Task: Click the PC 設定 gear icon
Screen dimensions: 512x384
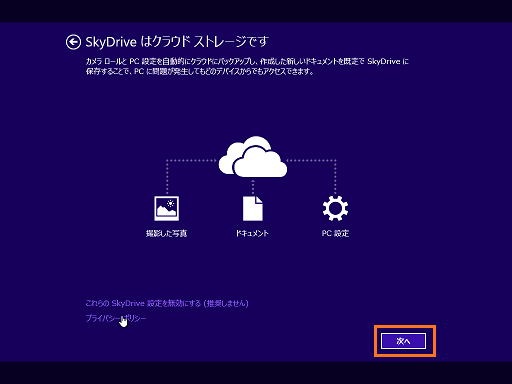Action: pyautogui.click(x=335, y=208)
